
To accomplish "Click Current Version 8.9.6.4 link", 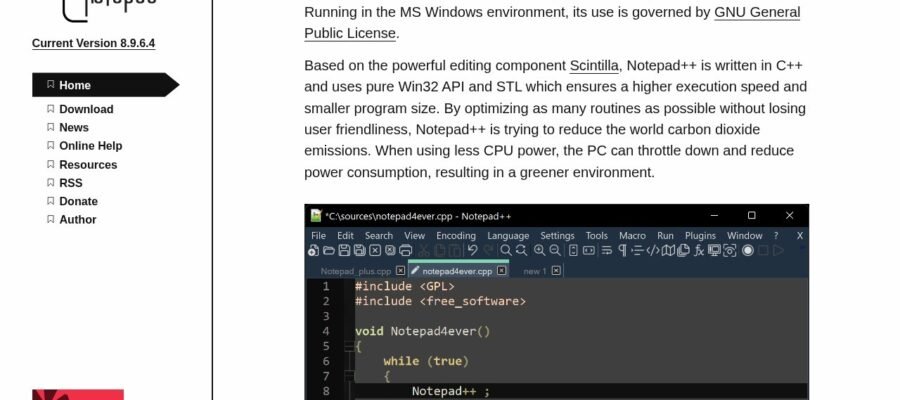I will click(94, 43).
